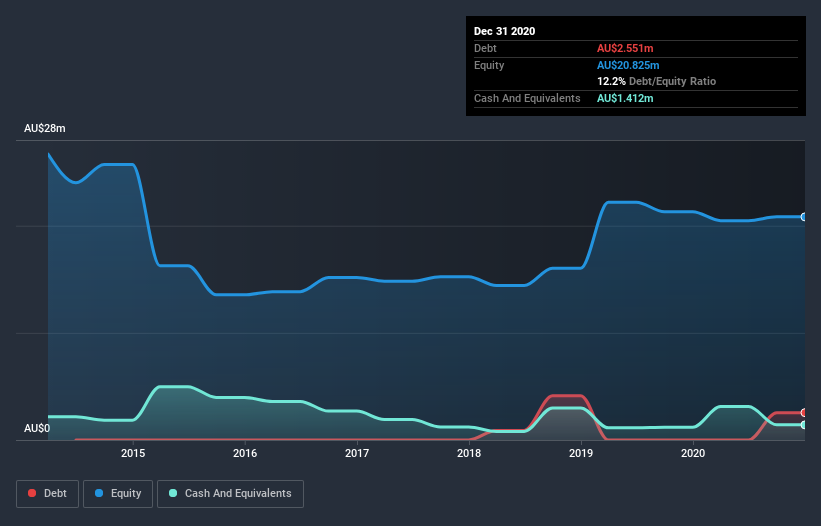Click the 2016 x-axis label
The height and width of the screenshot is (526, 821).
[245, 453]
